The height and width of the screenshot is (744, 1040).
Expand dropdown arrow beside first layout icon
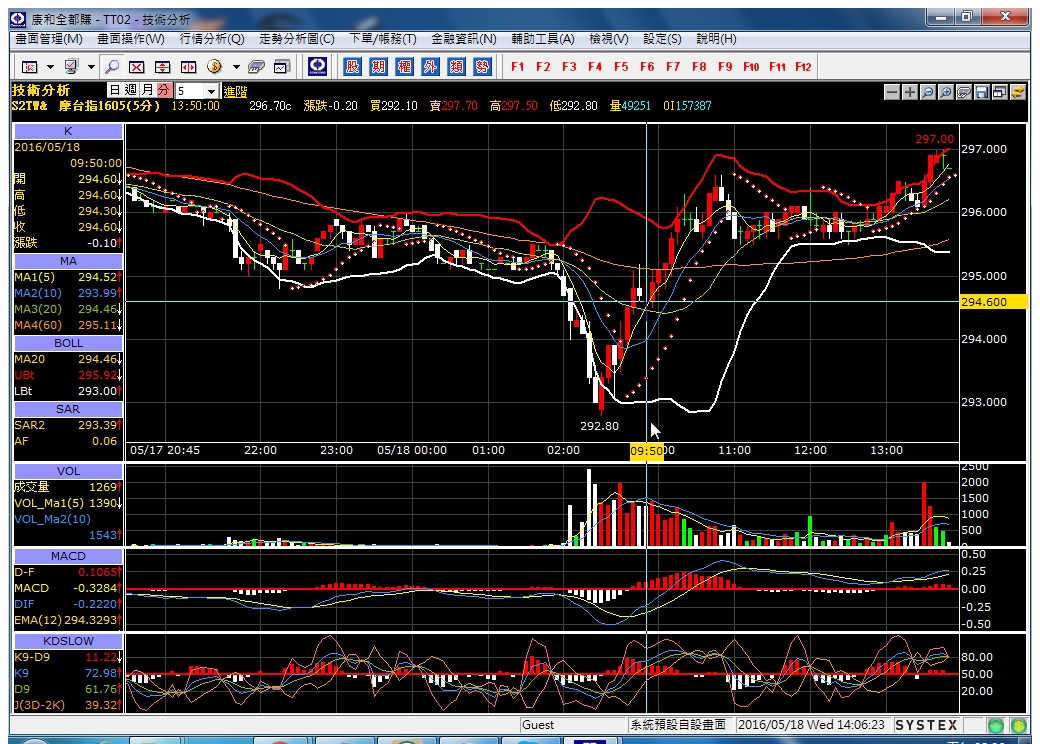[50, 67]
